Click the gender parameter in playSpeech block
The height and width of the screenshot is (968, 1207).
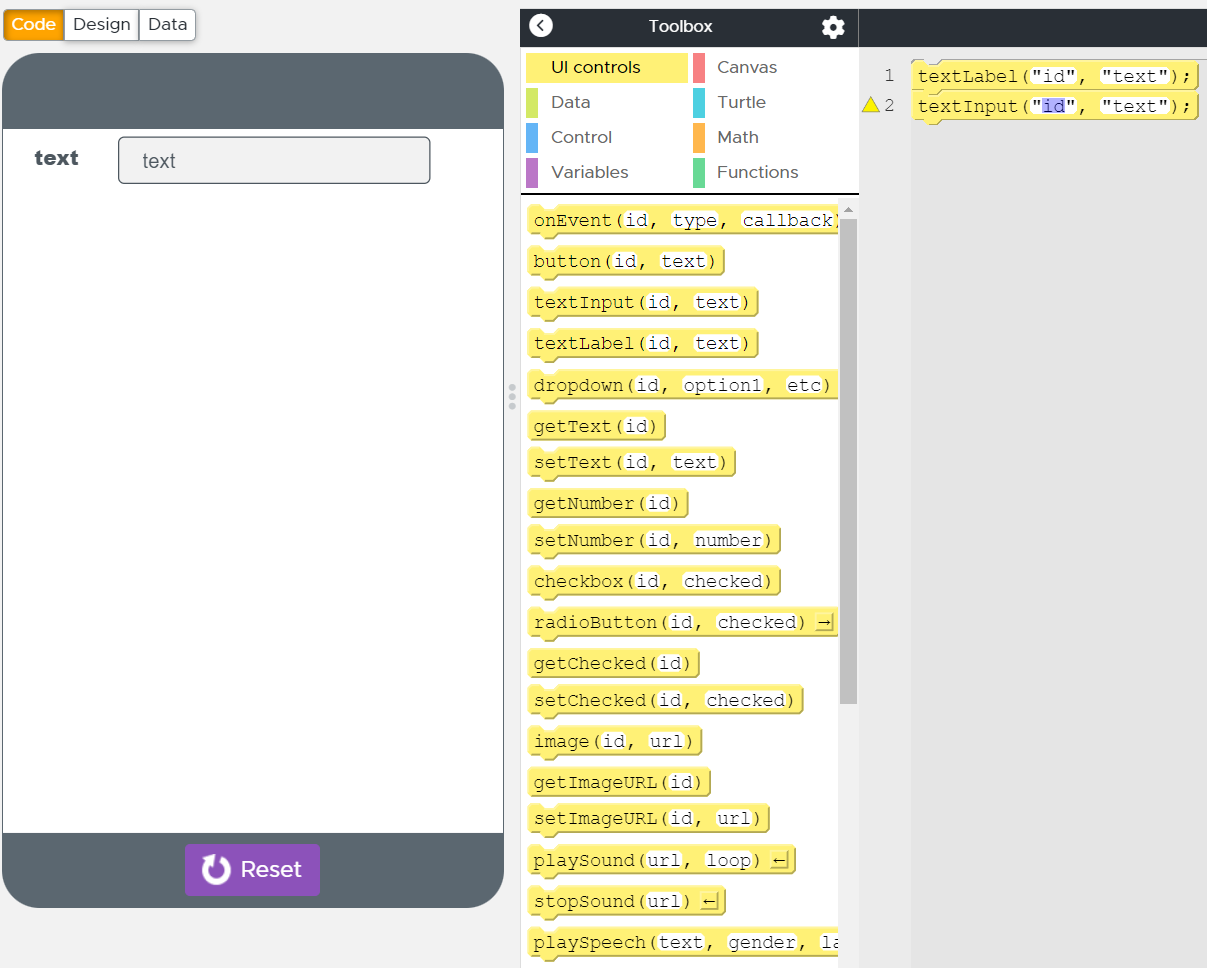[x=762, y=943]
